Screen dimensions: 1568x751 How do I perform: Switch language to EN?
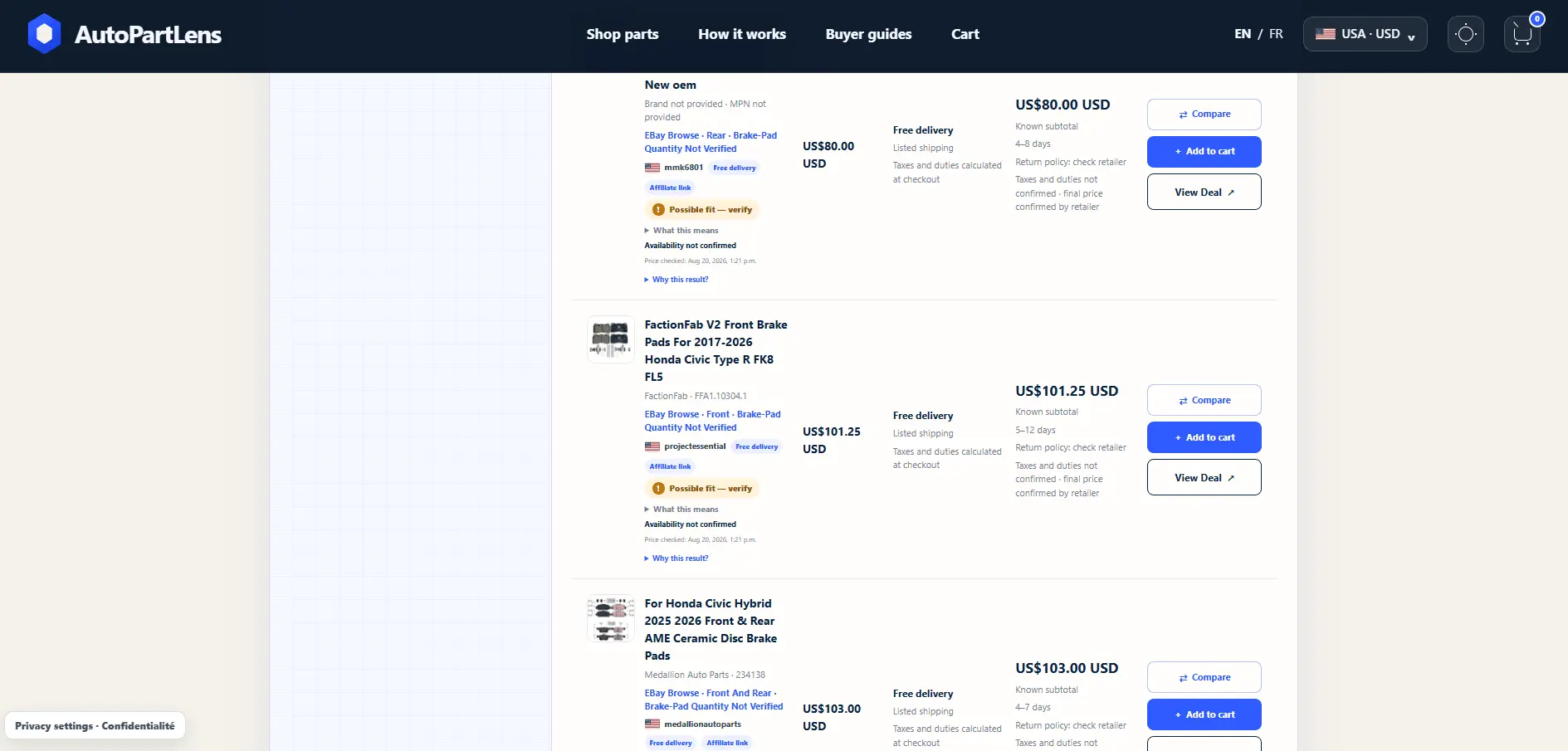click(1243, 34)
